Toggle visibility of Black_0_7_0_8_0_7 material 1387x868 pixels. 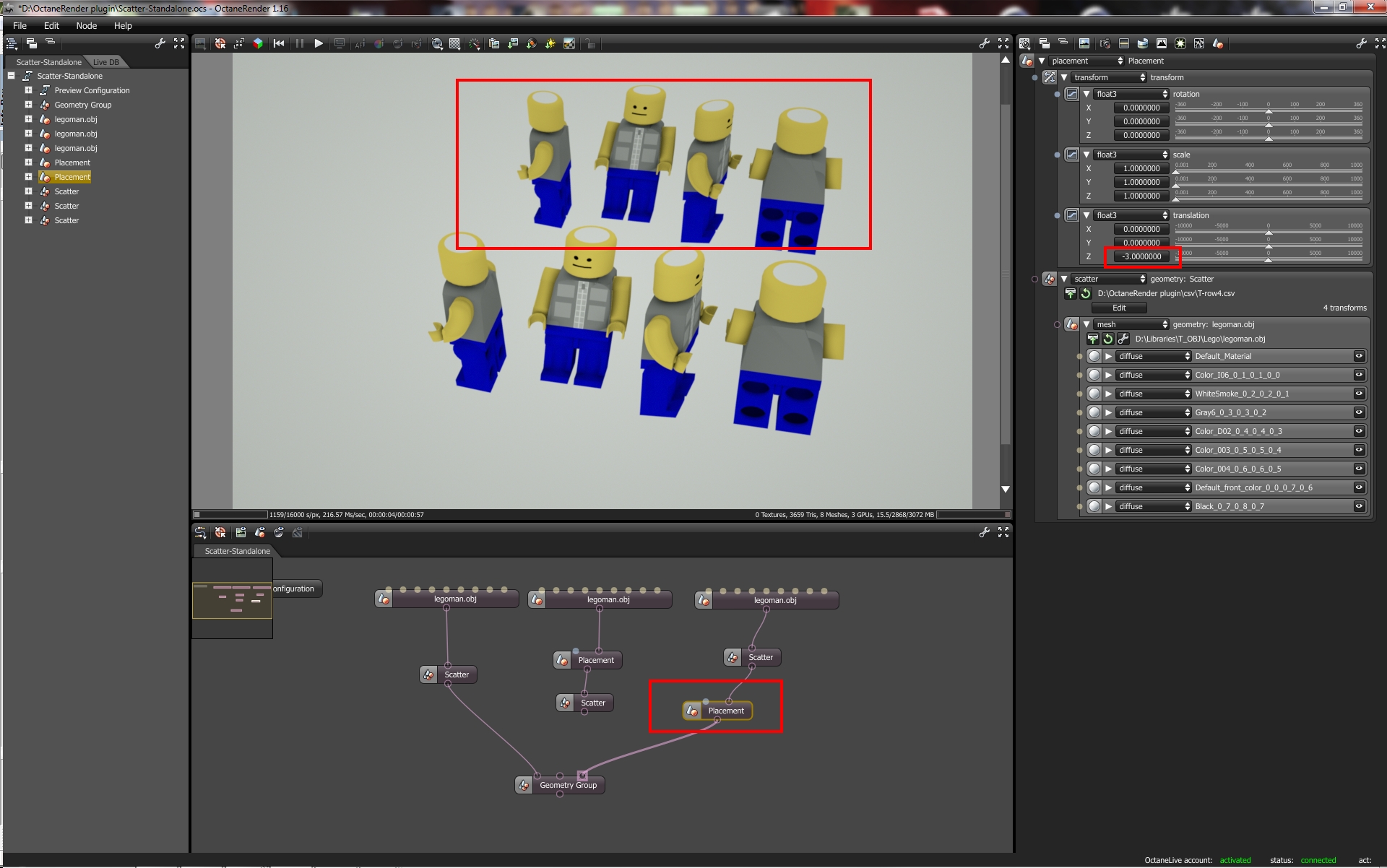click(x=1359, y=506)
